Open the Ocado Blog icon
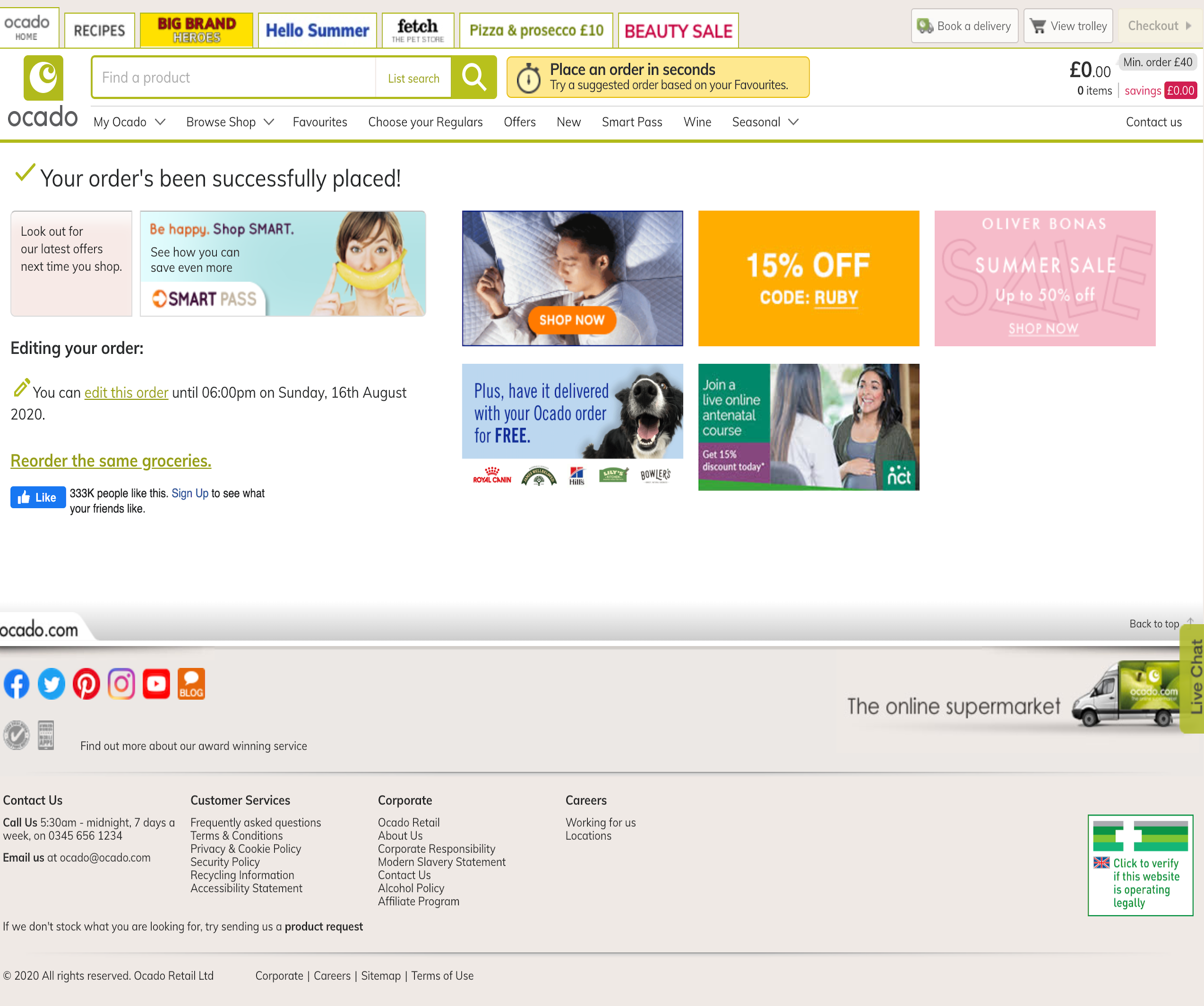This screenshot has width=1204, height=1006. (x=191, y=683)
